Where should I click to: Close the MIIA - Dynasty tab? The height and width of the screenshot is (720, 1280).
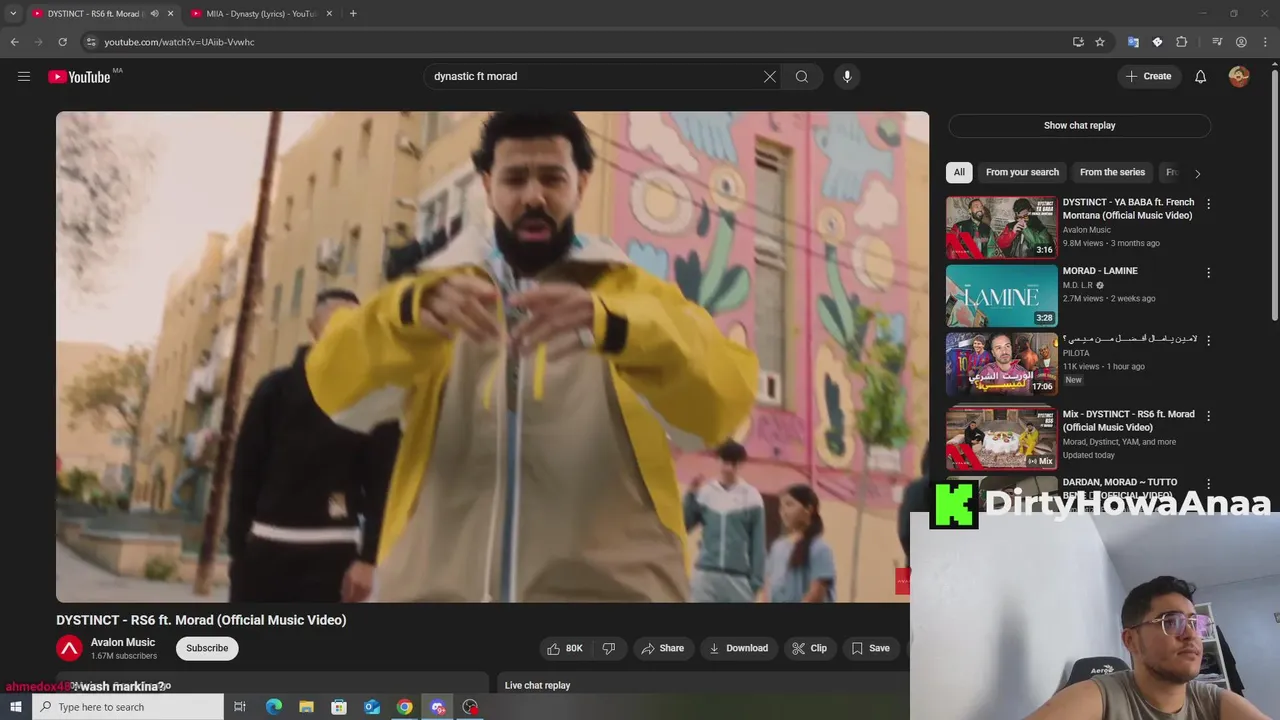(329, 14)
